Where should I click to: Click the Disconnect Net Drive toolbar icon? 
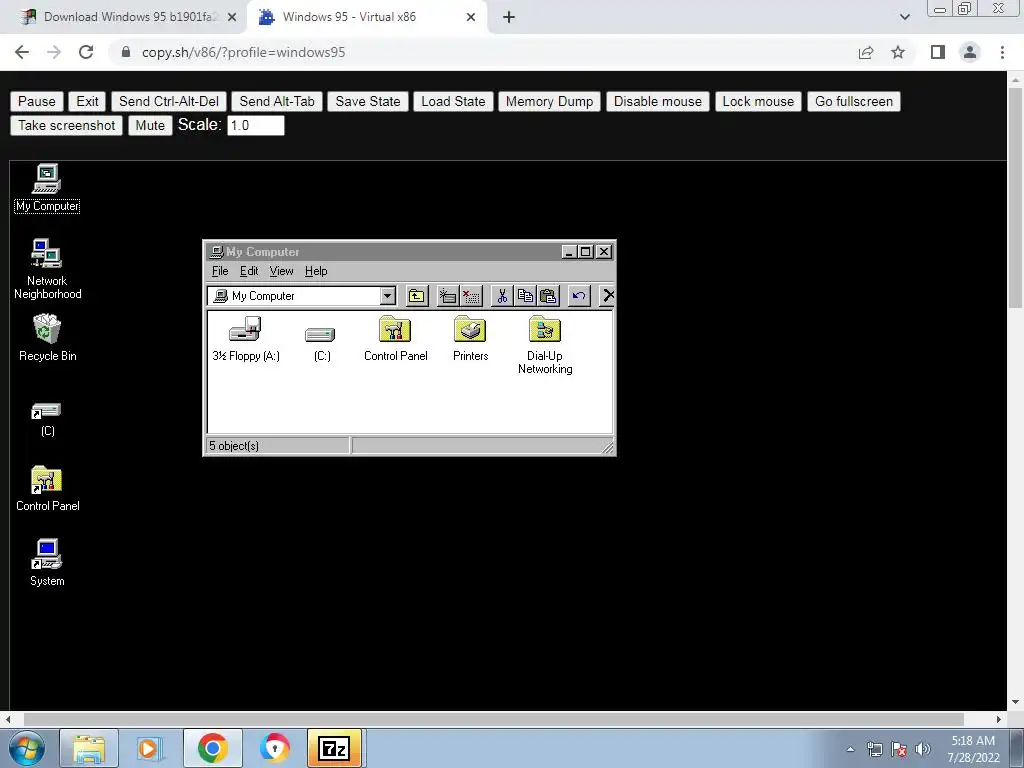[x=471, y=296]
